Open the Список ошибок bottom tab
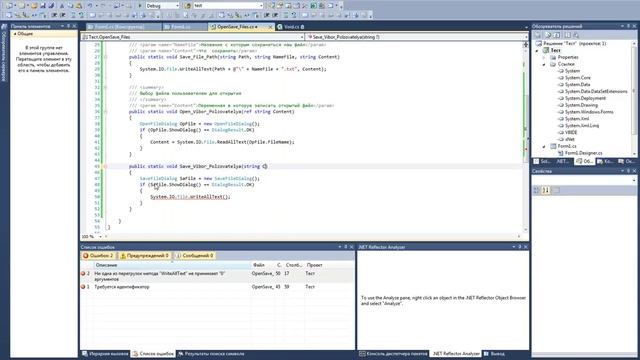 tap(153, 354)
